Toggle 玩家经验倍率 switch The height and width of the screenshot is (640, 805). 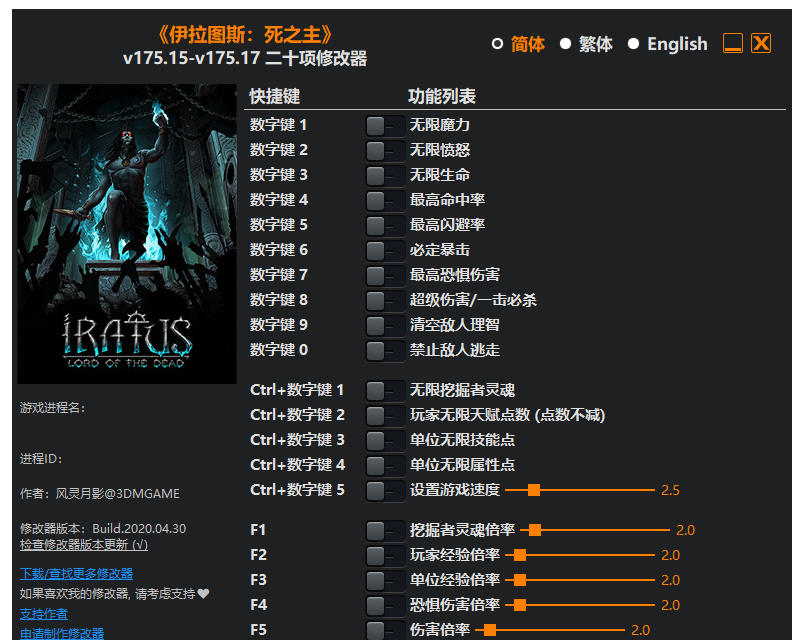[x=385, y=556]
